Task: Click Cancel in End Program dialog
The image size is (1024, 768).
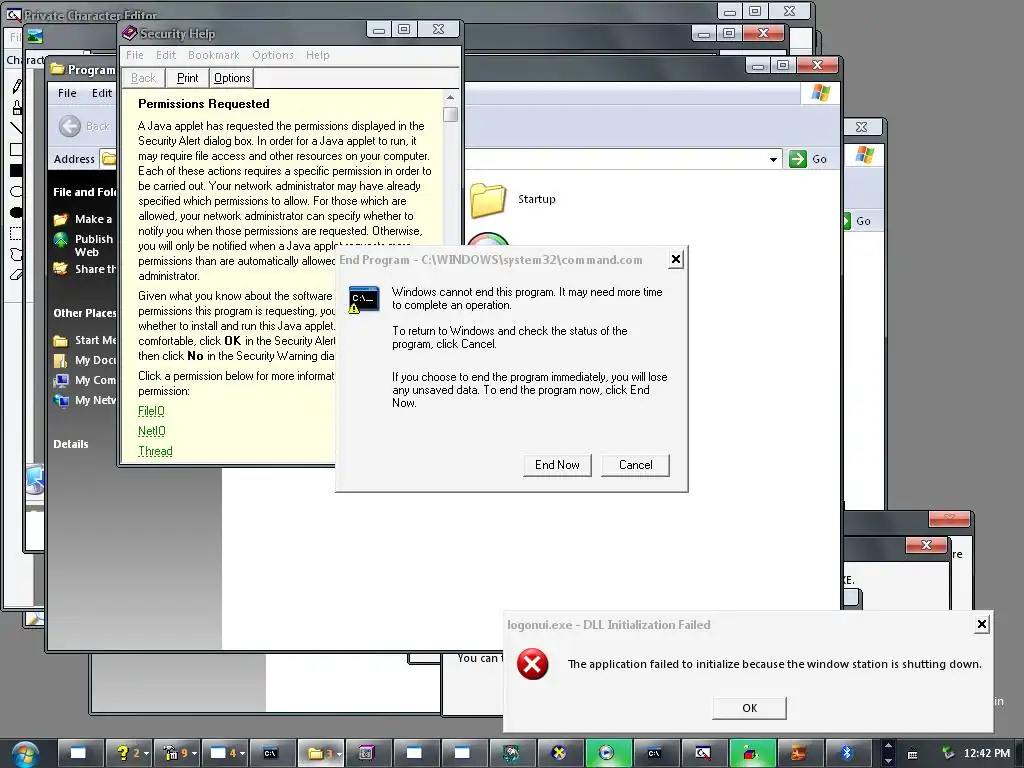Action: tap(635, 465)
